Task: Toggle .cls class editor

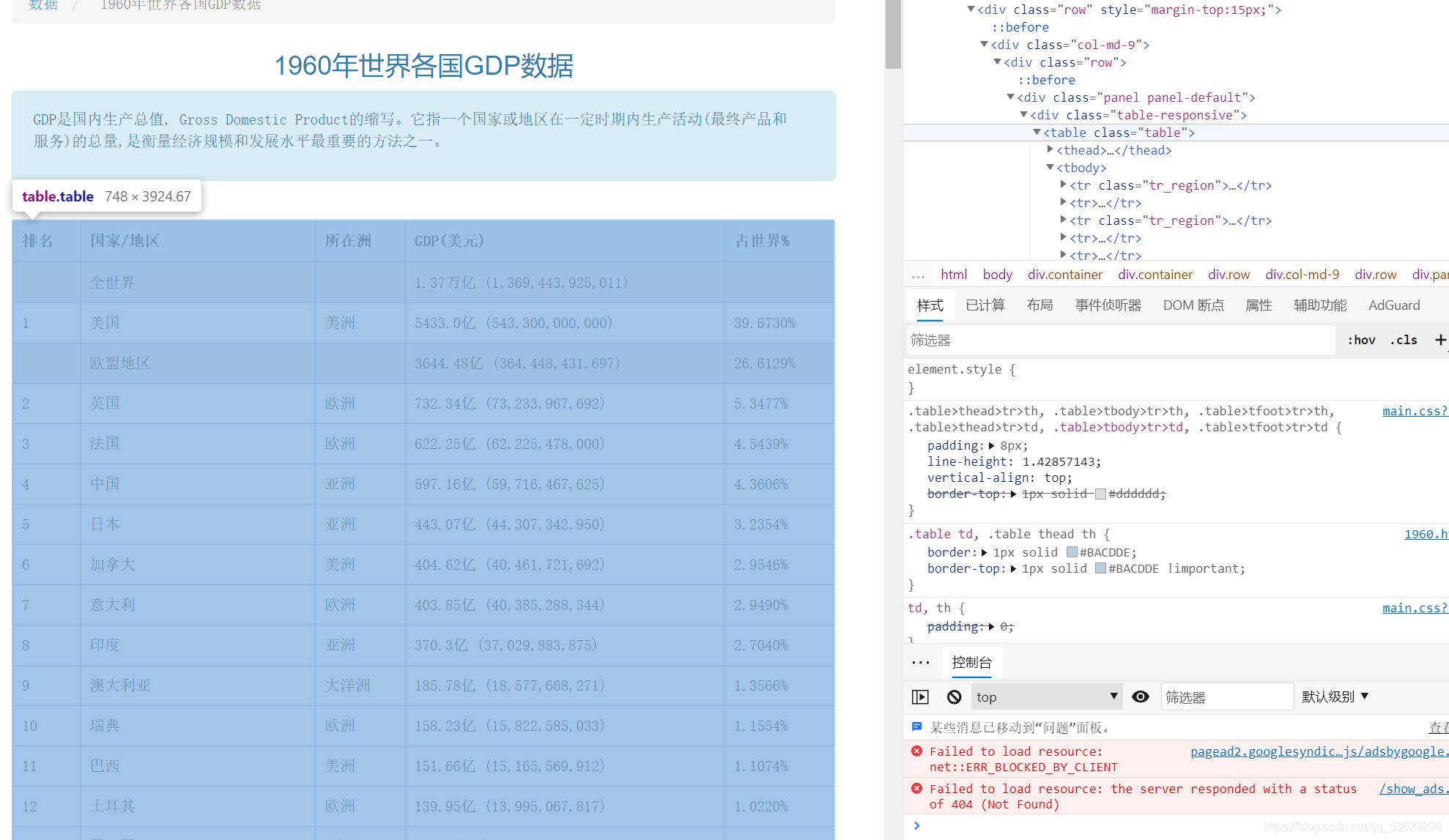Action: [1404, 340]
